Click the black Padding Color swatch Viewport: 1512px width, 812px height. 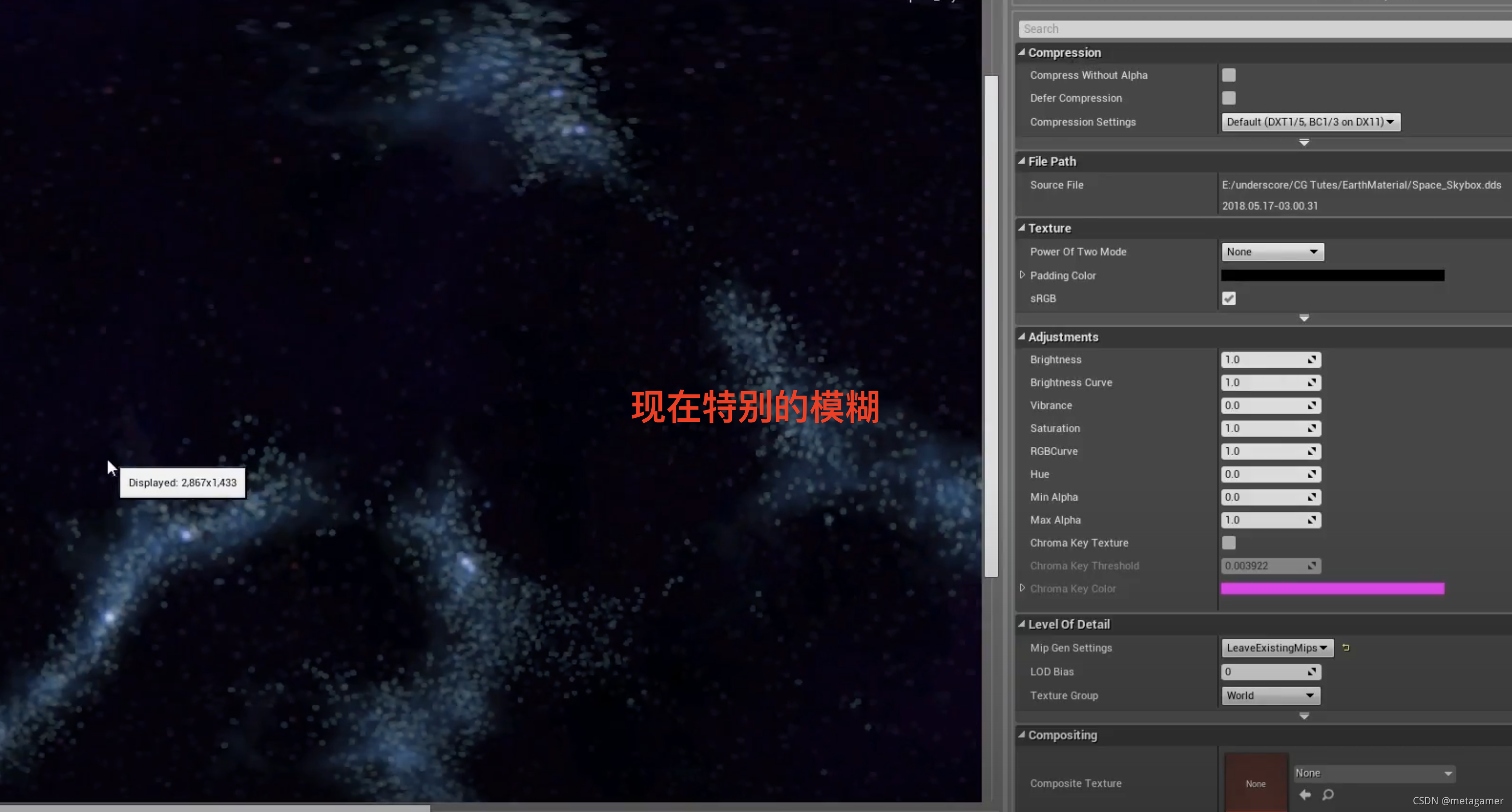(x=1332, y=276)
